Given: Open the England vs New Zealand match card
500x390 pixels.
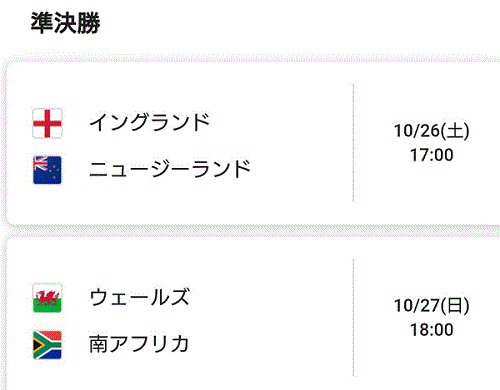Looking at the screenshot, I should coord(253,143).
